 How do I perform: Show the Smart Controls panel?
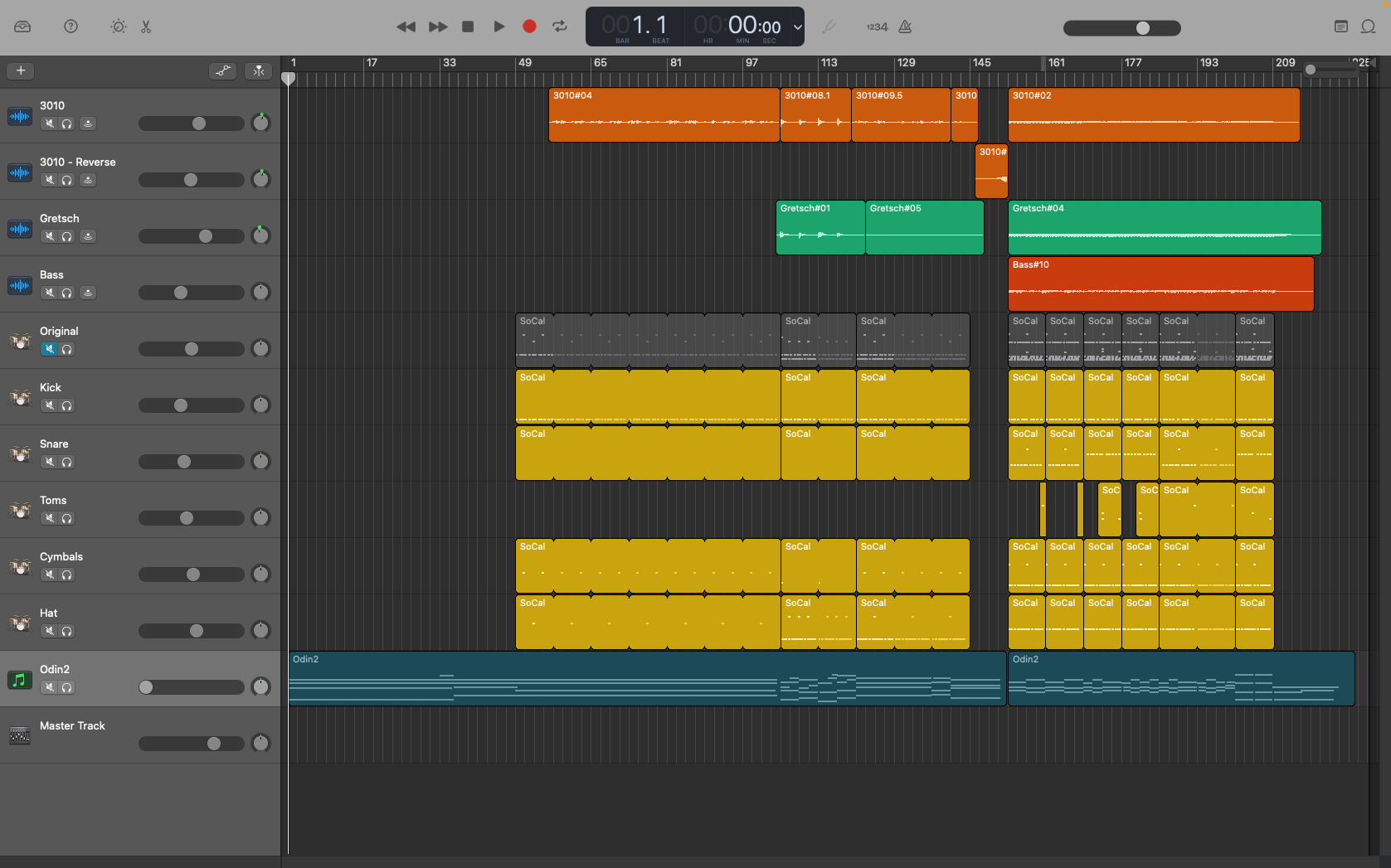point(119,27)
